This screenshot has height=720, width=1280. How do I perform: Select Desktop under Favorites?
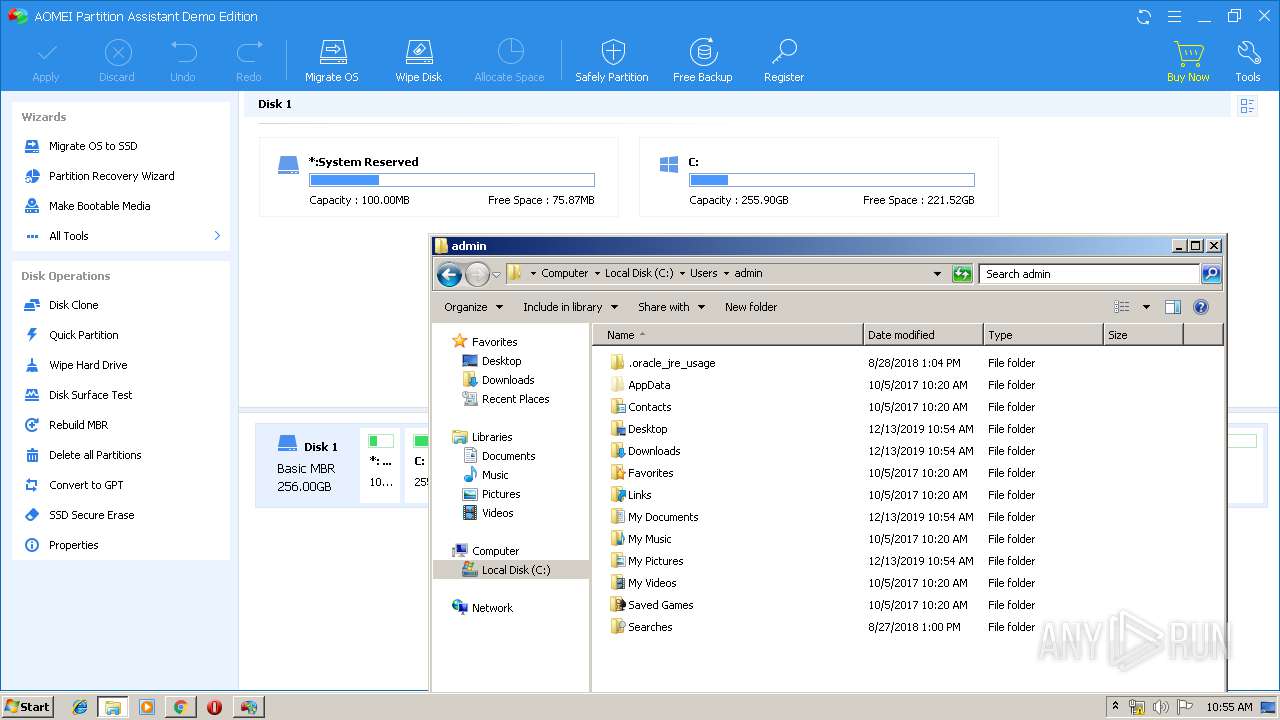(492, 361)
